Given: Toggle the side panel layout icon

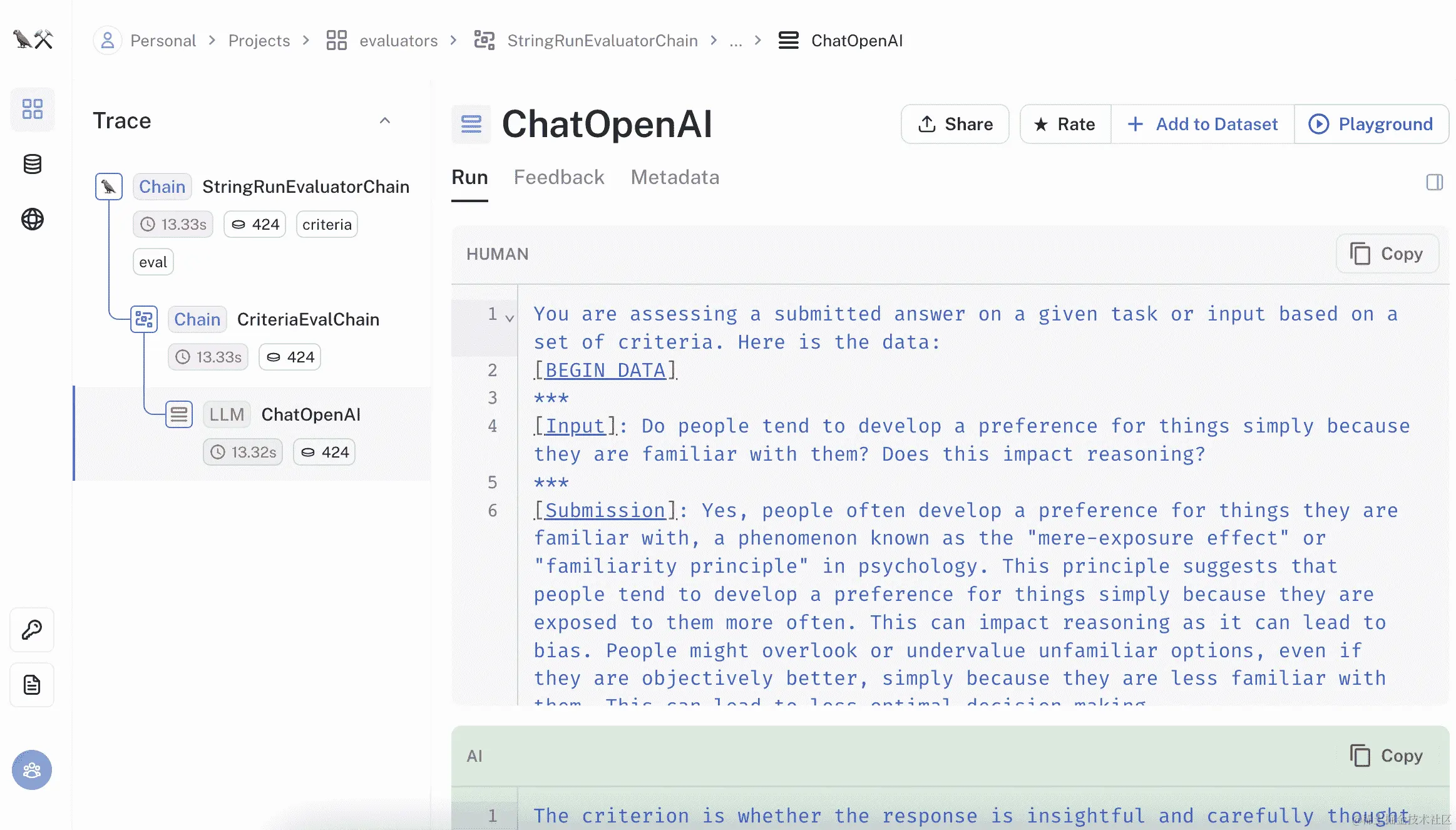Looking at the screenshot, I should [1434, 182].
